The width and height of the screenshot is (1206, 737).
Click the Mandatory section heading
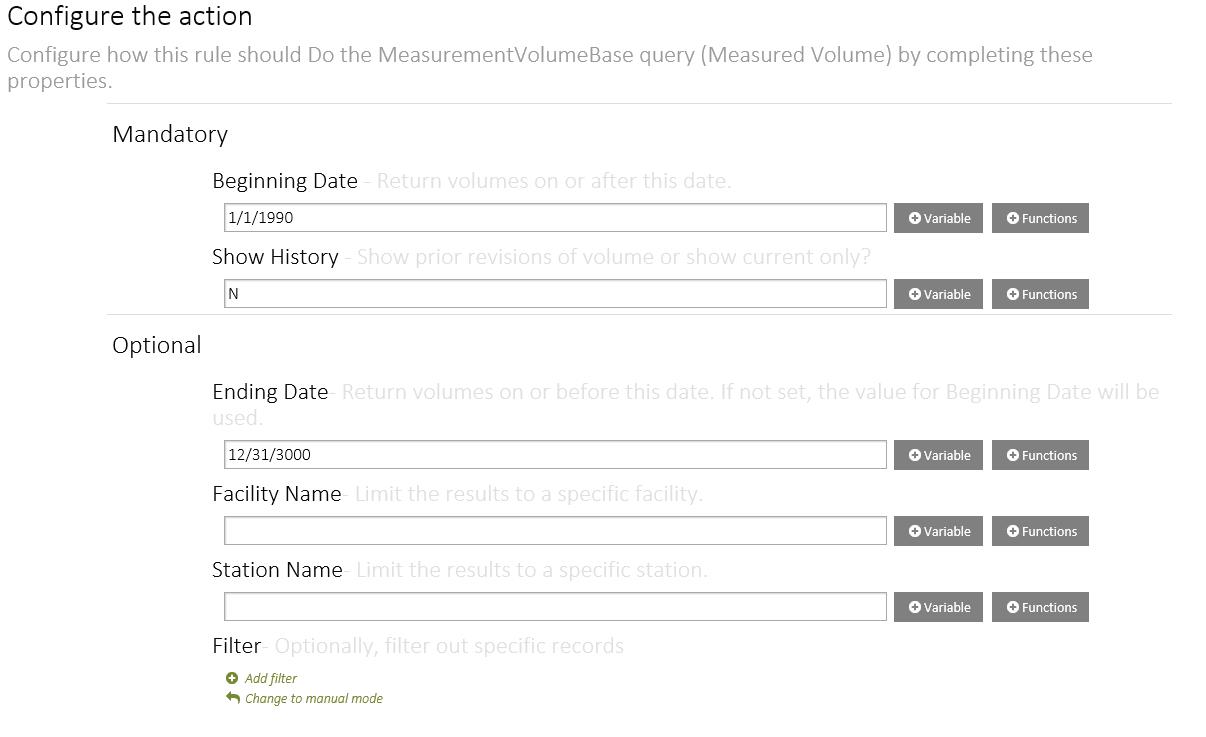(170, 134)
